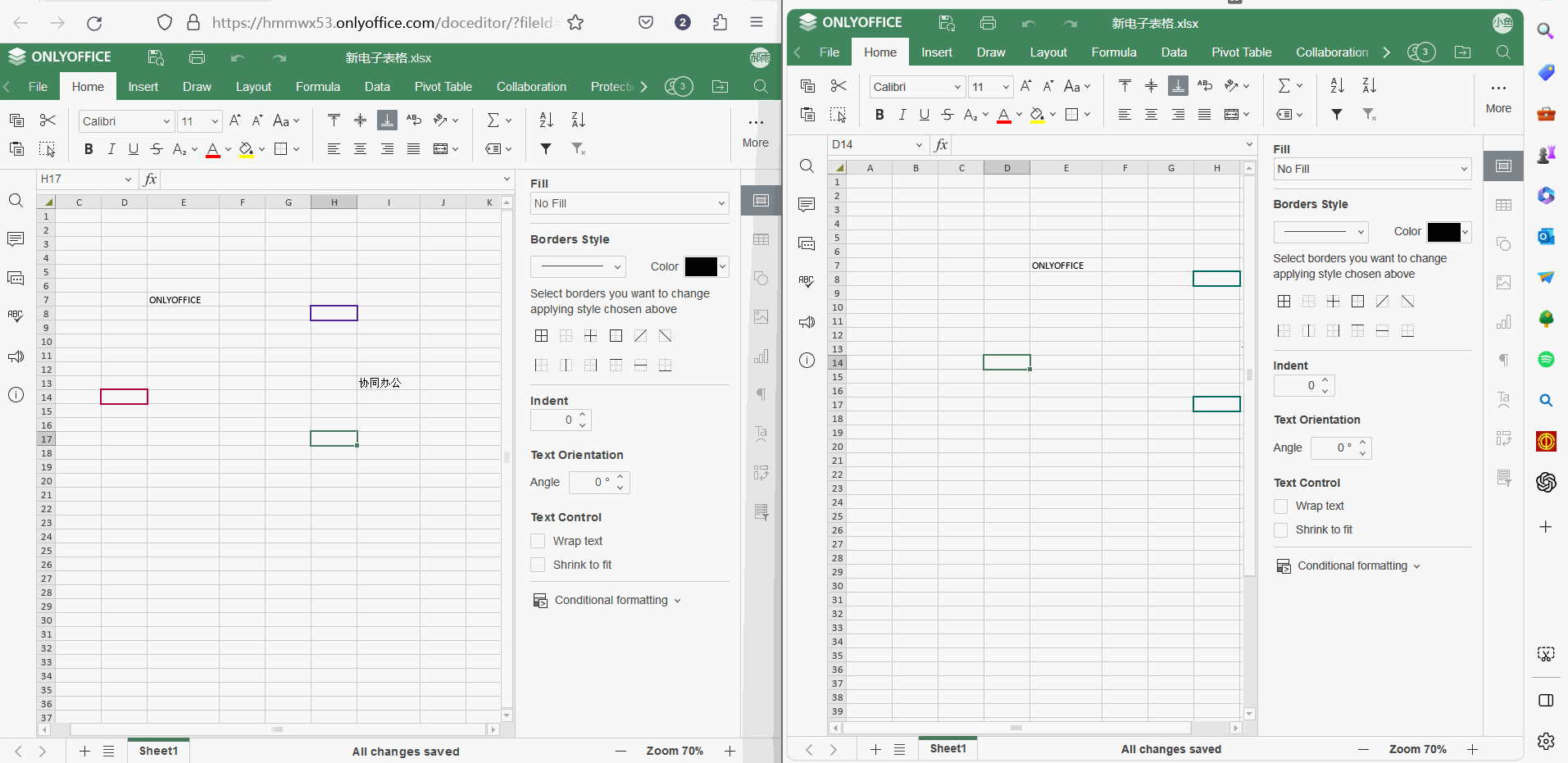Click More button in right window toolbar
The width and height of the screenshot is (1568, 763).
pos(1498,97)
